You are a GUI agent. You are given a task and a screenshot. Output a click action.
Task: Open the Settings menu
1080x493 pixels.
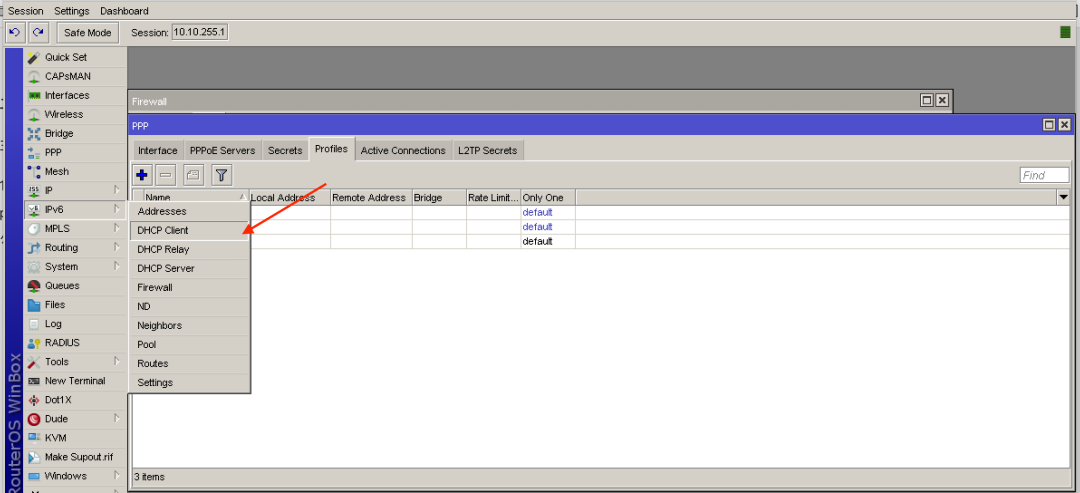tap(72, 11)
